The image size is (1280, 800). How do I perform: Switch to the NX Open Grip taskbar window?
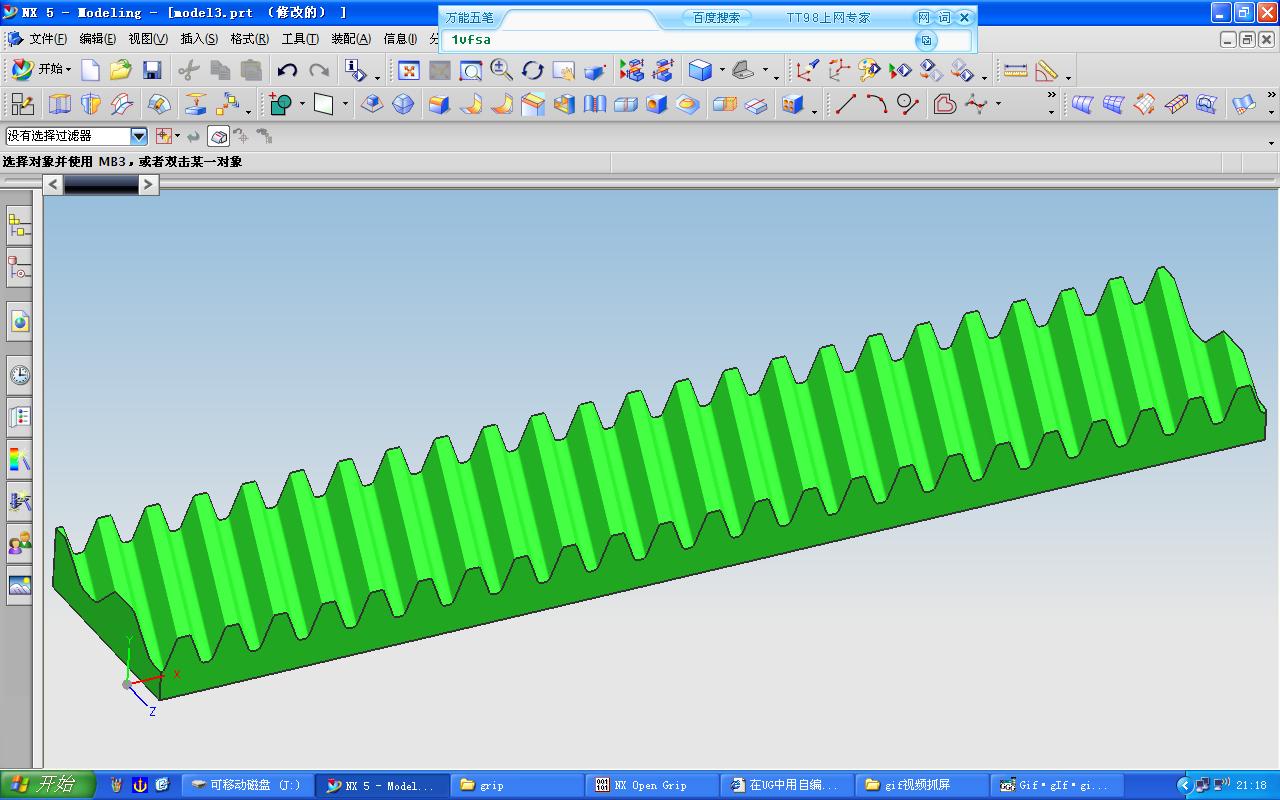[652, 785]
